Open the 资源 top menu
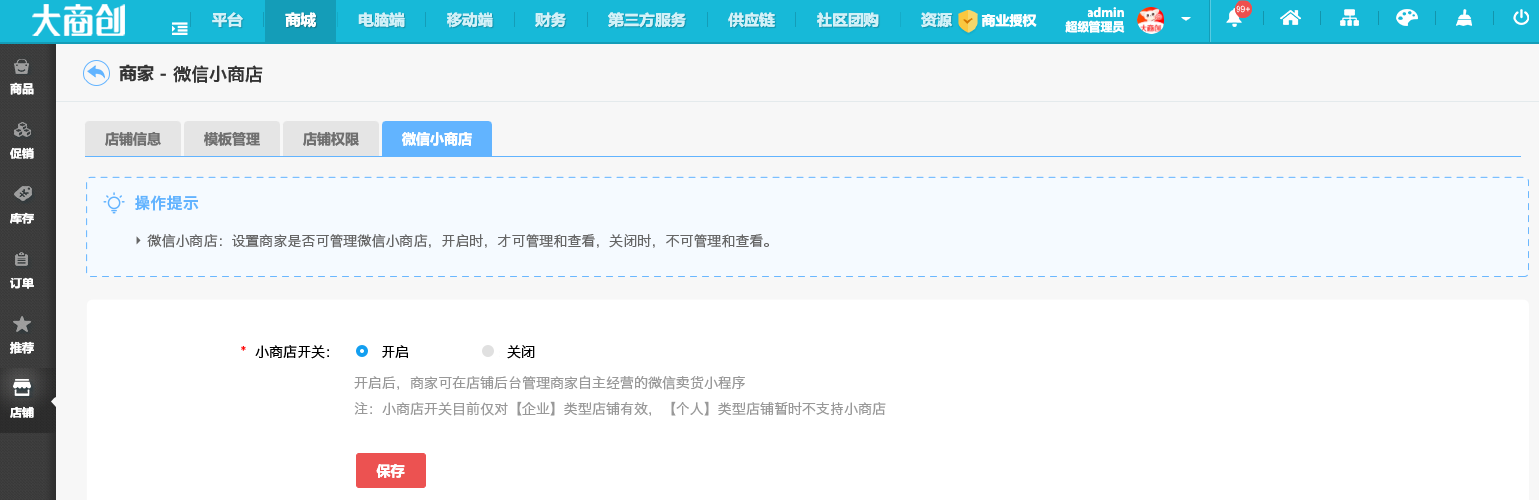Screen dimensions: 1539x500 935,20
